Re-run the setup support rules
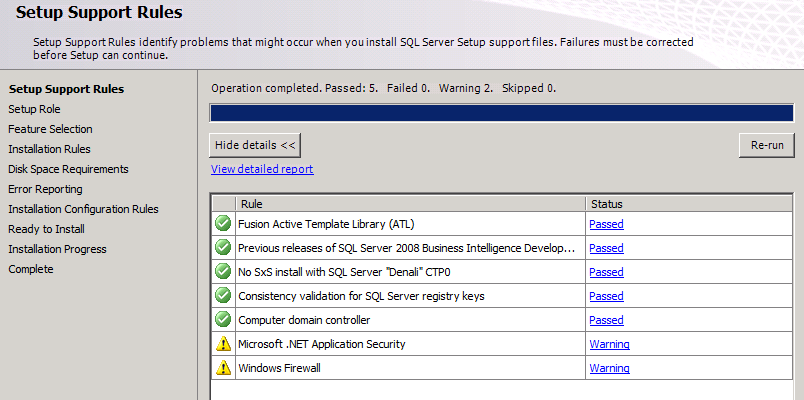The width and height of the screenshot is (804, 400). (767, 145)
